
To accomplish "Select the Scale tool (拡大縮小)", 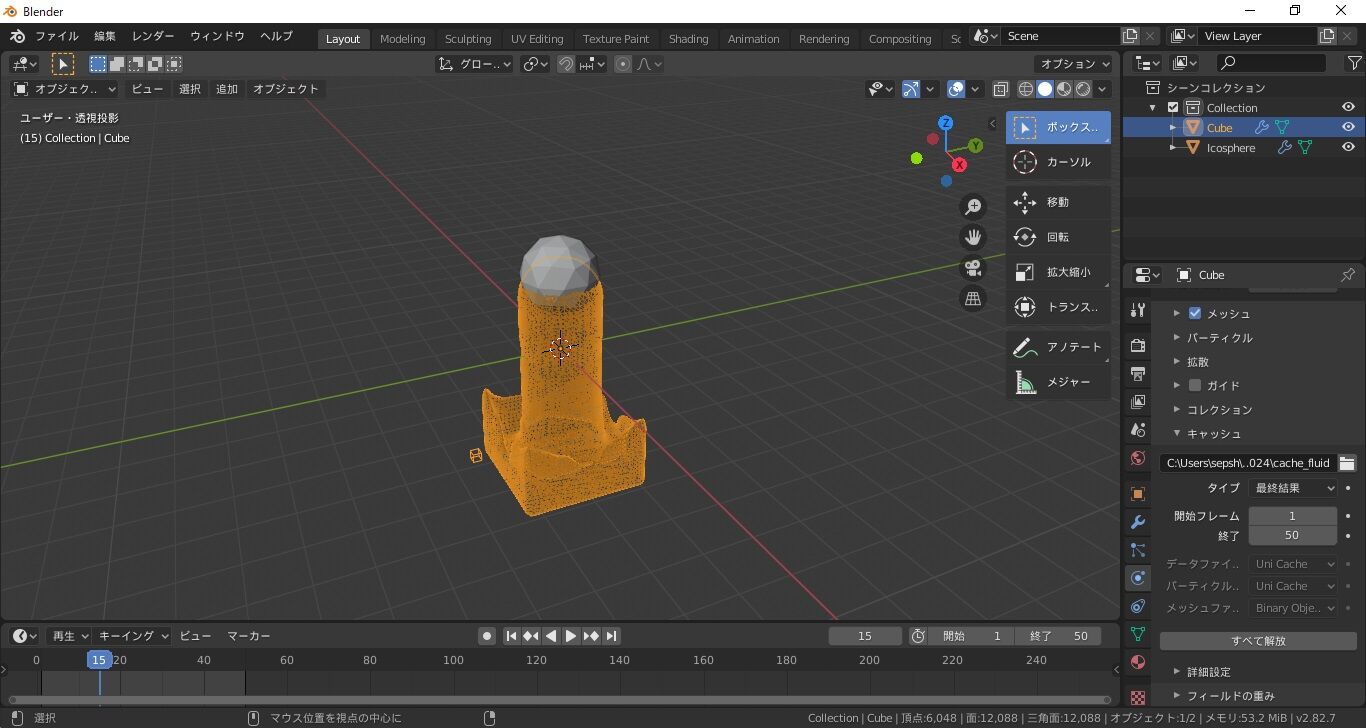I will (1058, 272).
